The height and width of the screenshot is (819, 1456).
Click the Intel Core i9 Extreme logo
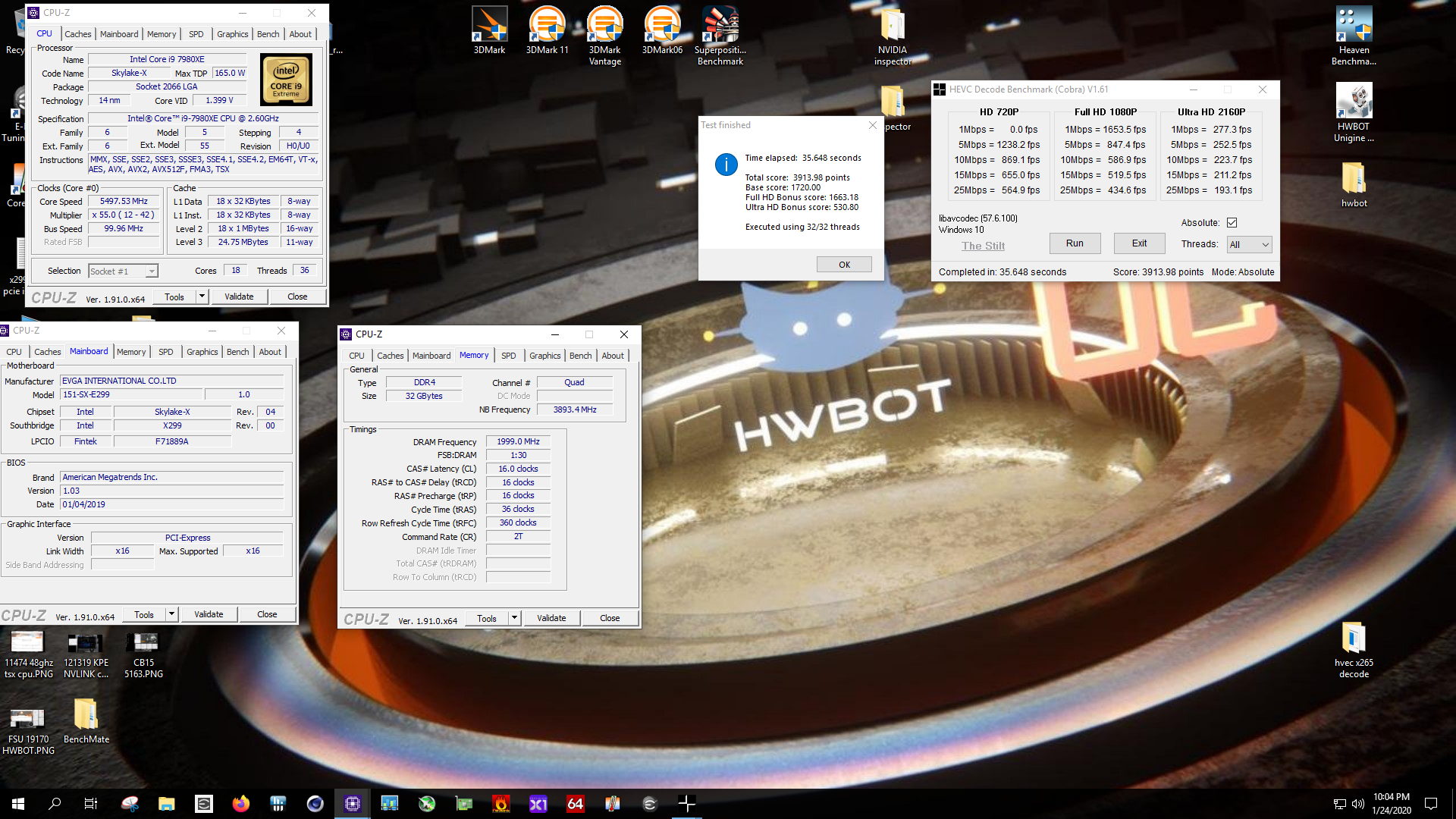[286, 80]
